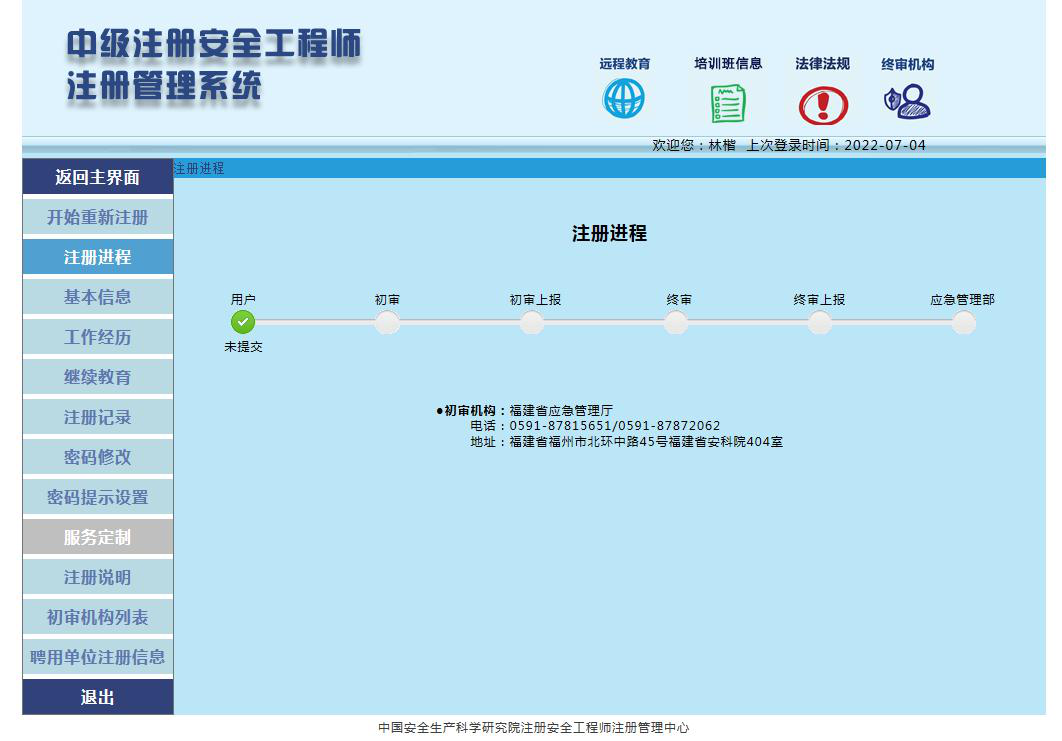Open the 工作经历 sidebar item

coord(97,337)
